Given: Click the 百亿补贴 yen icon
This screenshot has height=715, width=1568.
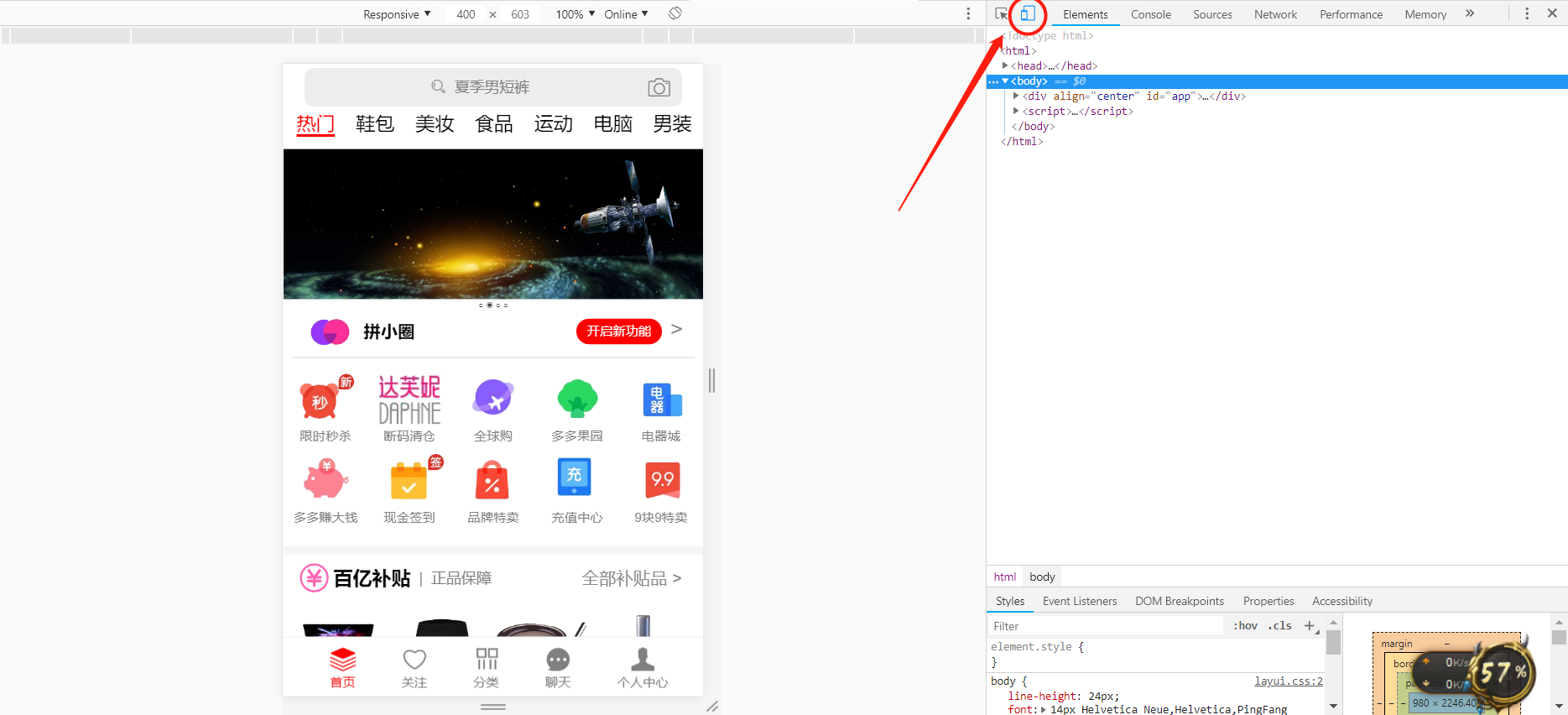Looking at the screenshot, I should 314,578.
